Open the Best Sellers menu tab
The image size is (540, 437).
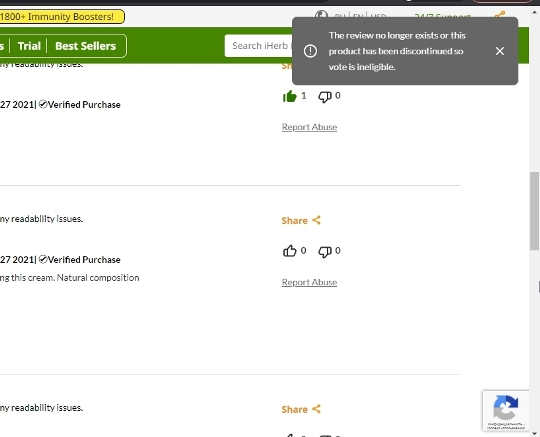pyautogui.click(x=85, y=46)
